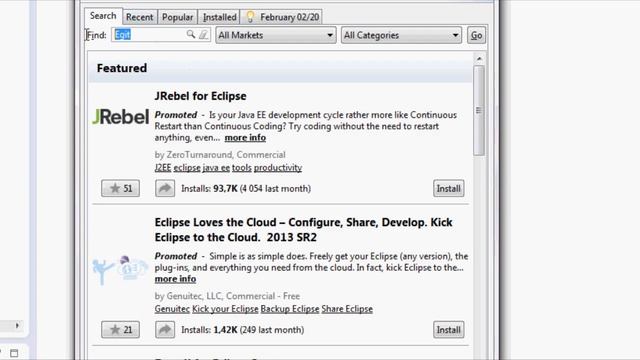Click the eclipse tag link
The height and width of the screenshot is (360, 640).
(x=187, y=168)
